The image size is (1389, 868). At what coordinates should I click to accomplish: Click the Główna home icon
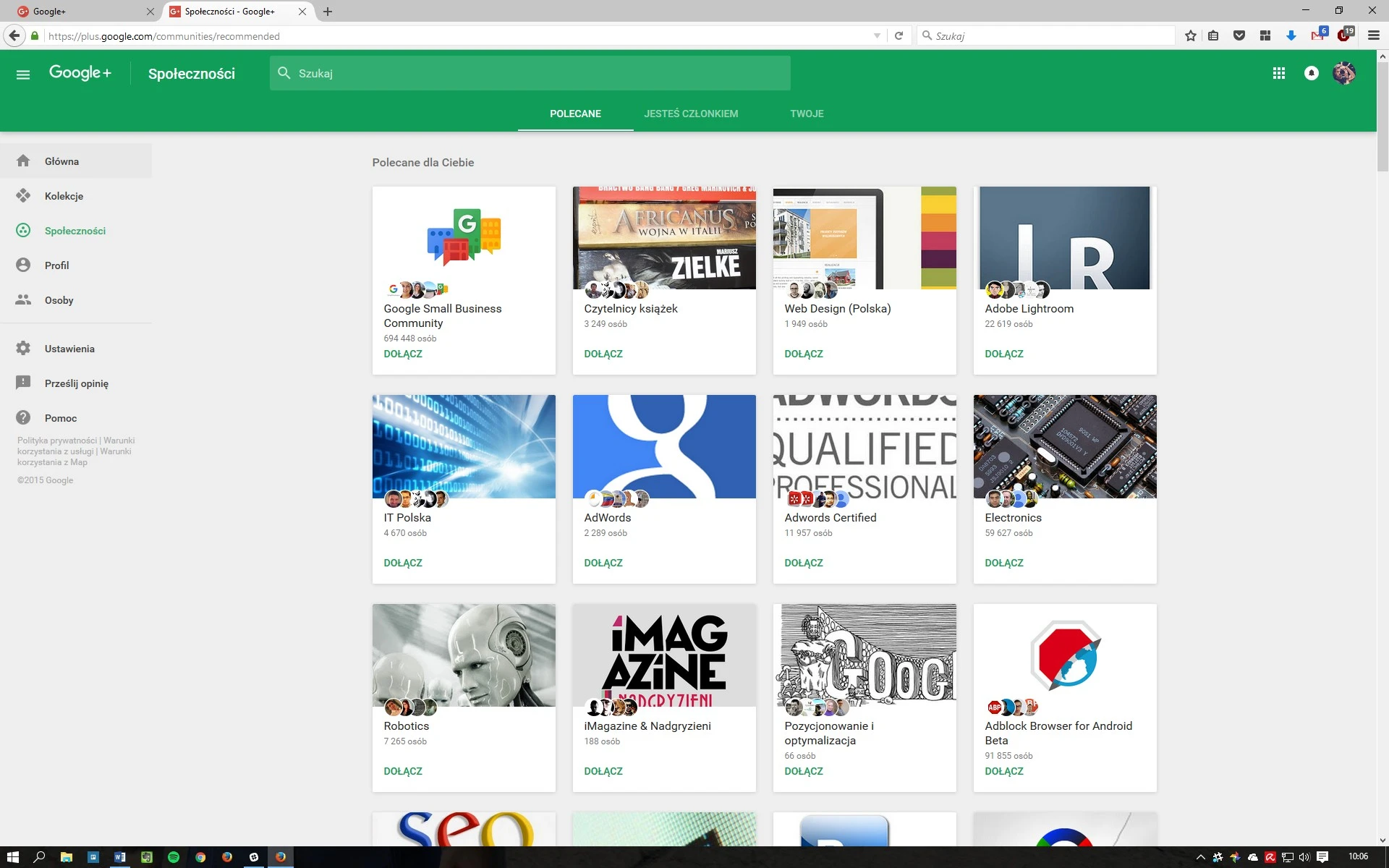pos(23,161)
